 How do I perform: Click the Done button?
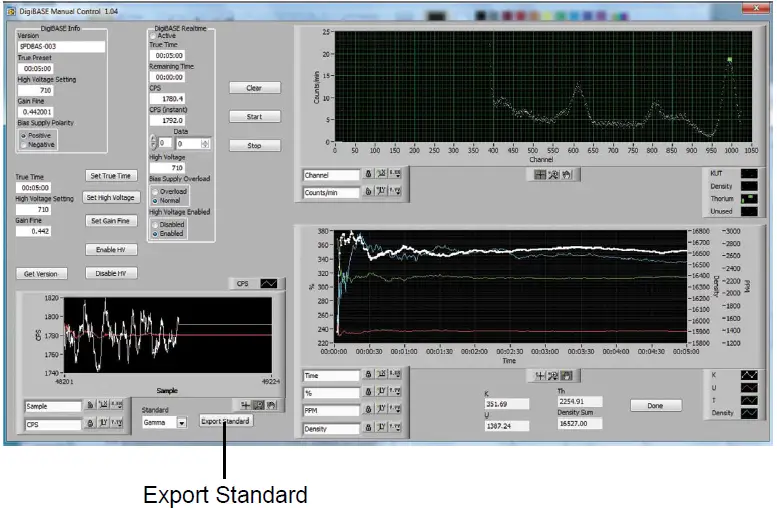pos(656,405)
